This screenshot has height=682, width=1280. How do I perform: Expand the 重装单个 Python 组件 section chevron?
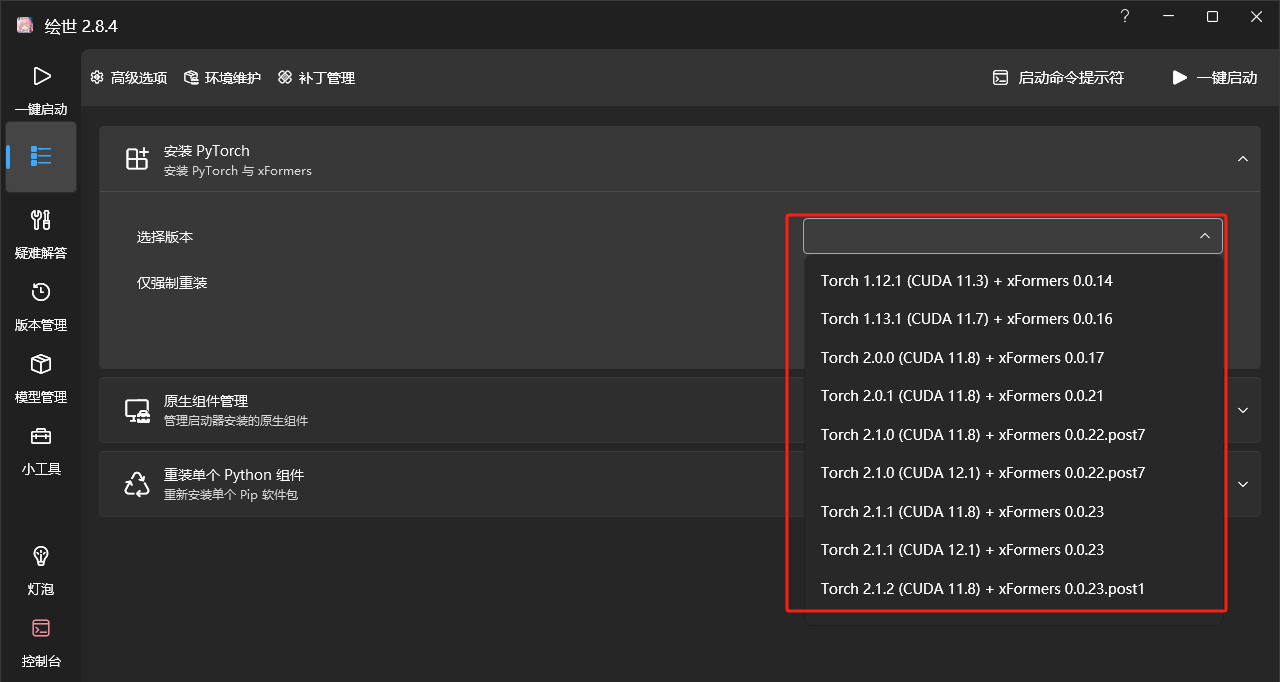point(1243,484)
